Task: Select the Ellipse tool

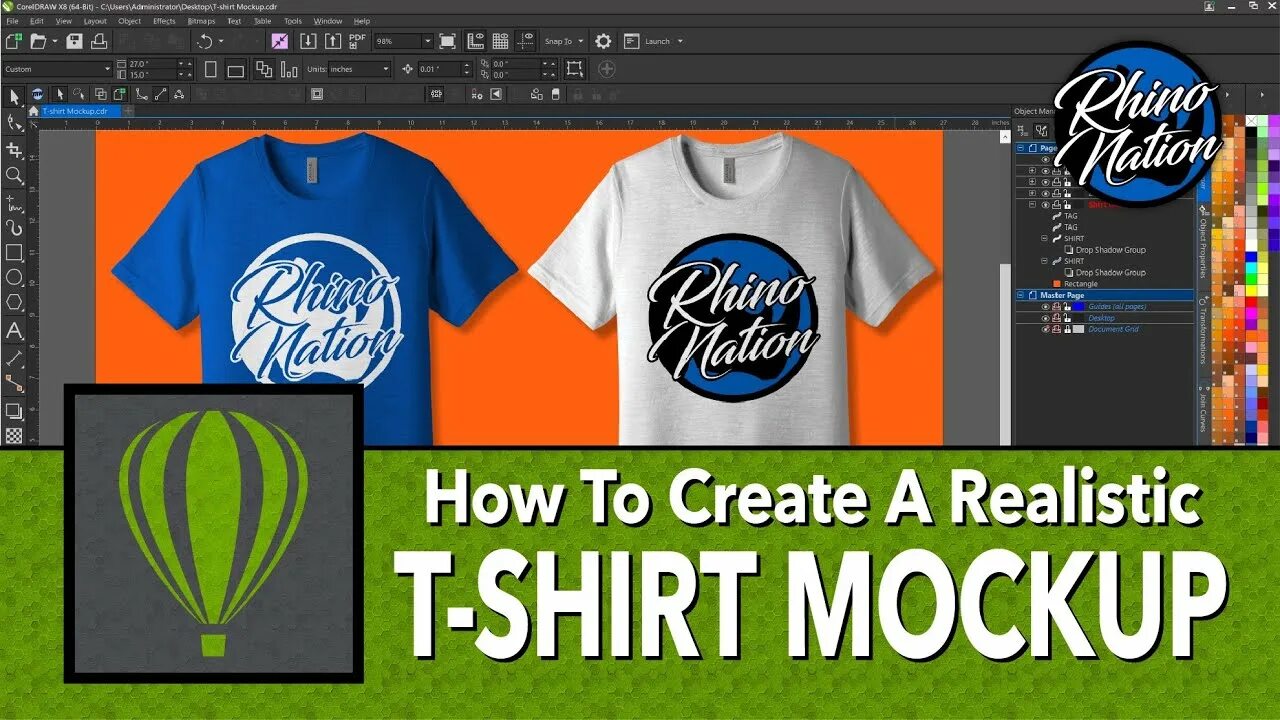Action: (14, 278)
